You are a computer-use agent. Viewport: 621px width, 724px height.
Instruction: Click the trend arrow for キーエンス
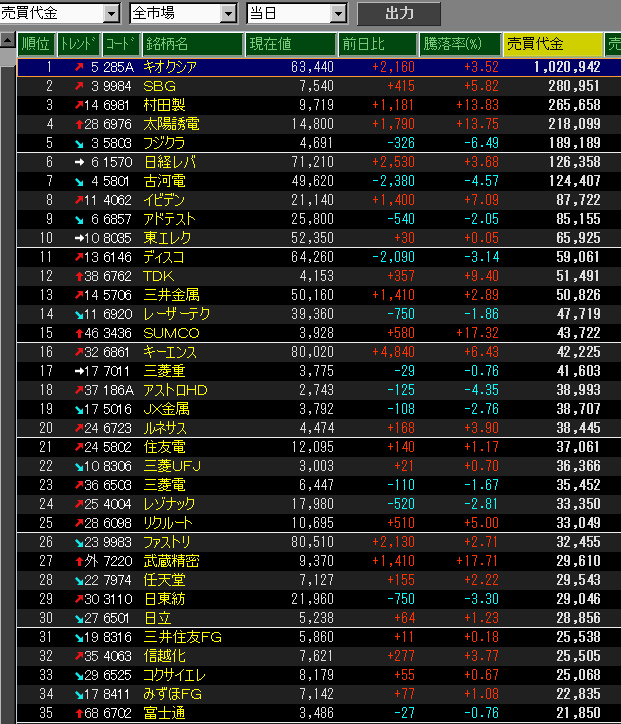(79, 352)
